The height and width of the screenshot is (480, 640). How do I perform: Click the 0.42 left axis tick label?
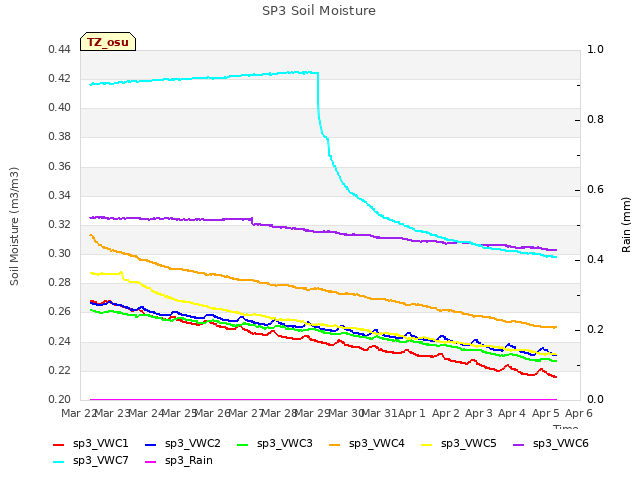[x=59, y=78]
